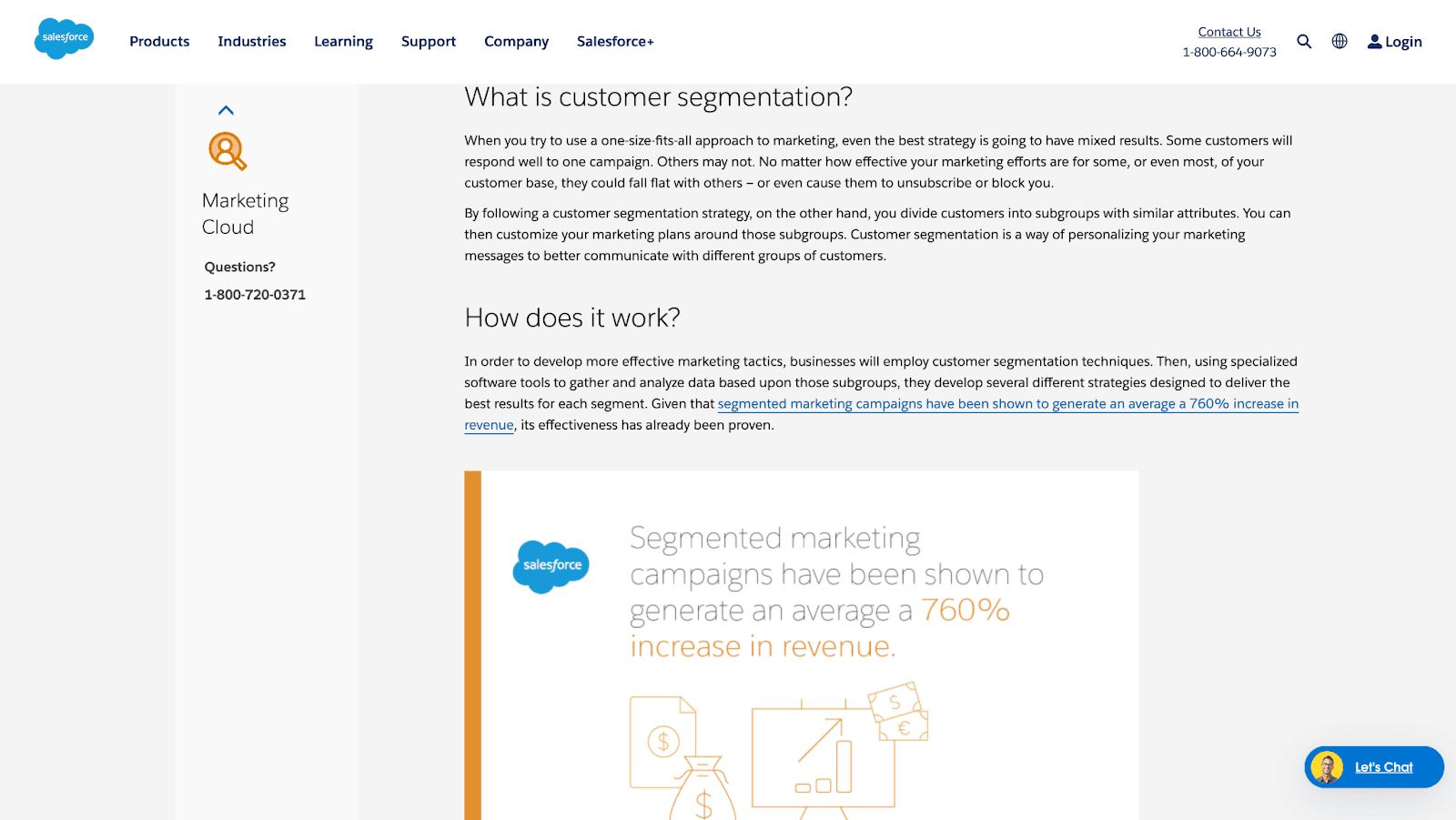Click the Marketing Cloud sidebar title
Image resolution: width=1456 pixels, height=820 pixels.
[245, 214]
